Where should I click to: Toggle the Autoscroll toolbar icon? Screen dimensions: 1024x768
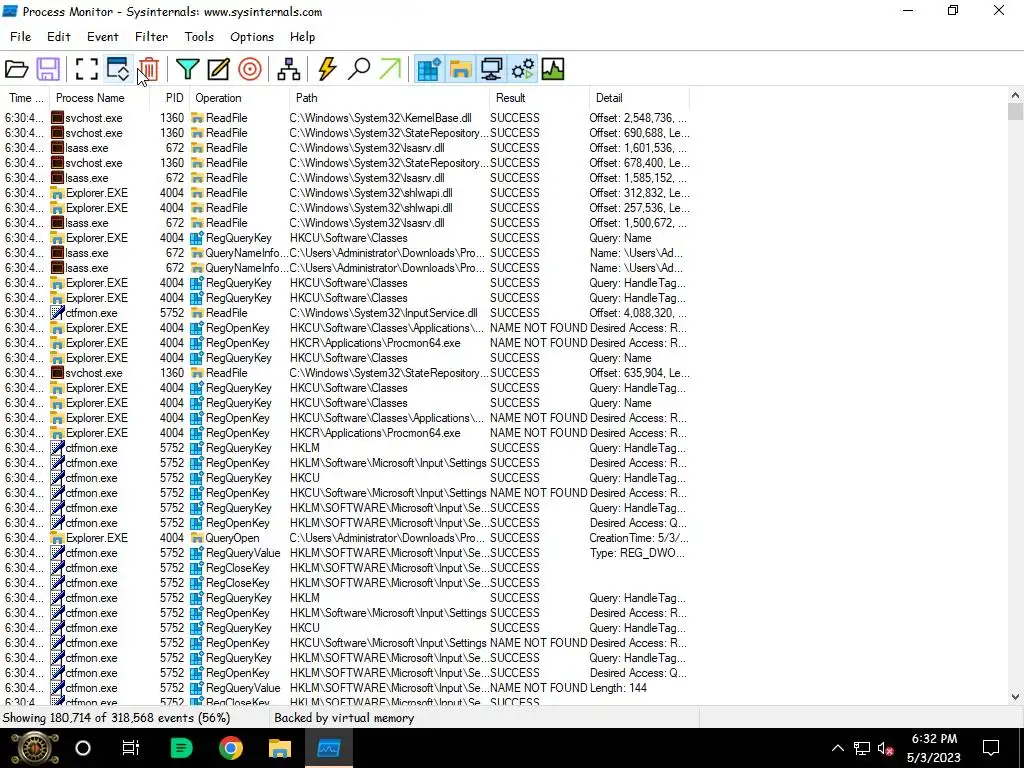click(118, 69)
